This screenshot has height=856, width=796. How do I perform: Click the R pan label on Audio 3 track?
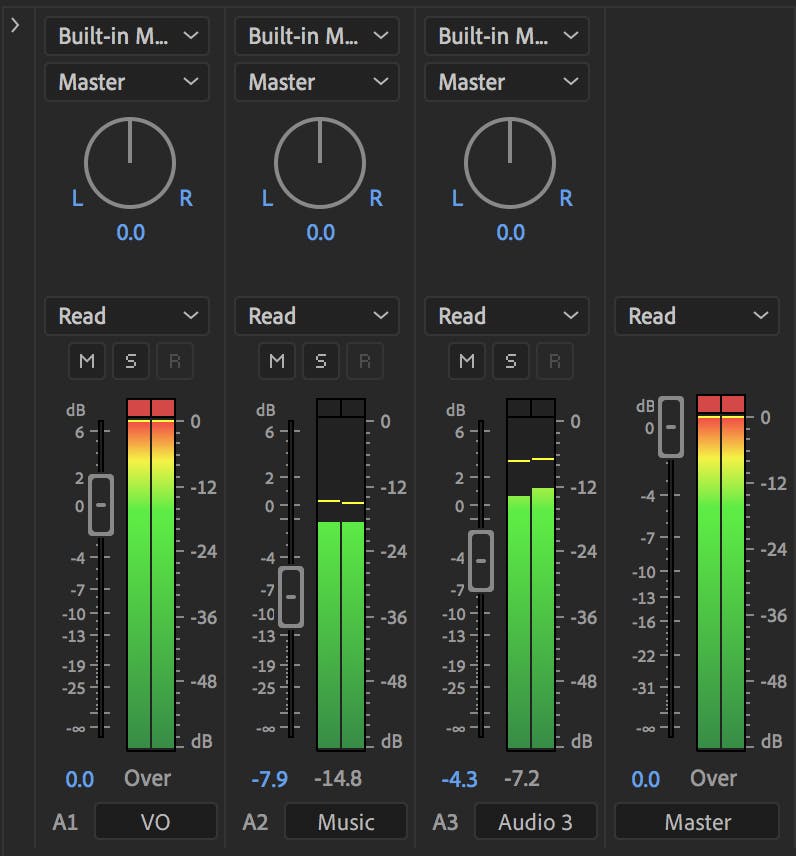[566, 198]
